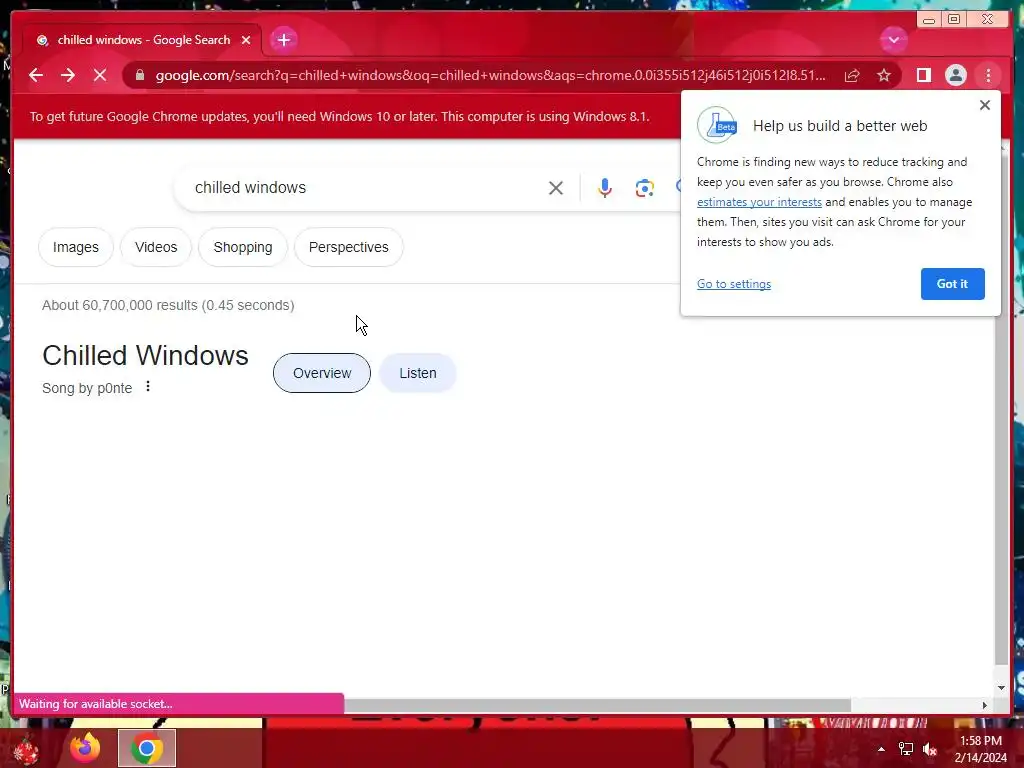Open the taskbar clock showing 1:58 PM
Image resolution: width=1024 pixels, height=768 pixels.
[980, 749]
